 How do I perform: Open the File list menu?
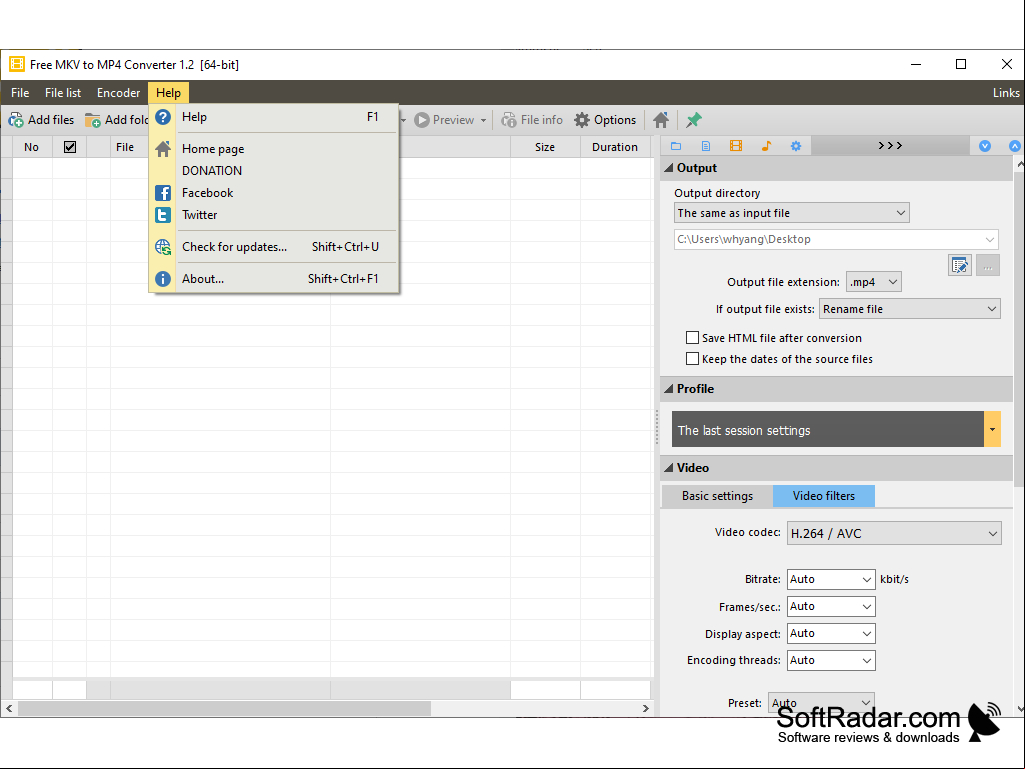coord(63,93)
